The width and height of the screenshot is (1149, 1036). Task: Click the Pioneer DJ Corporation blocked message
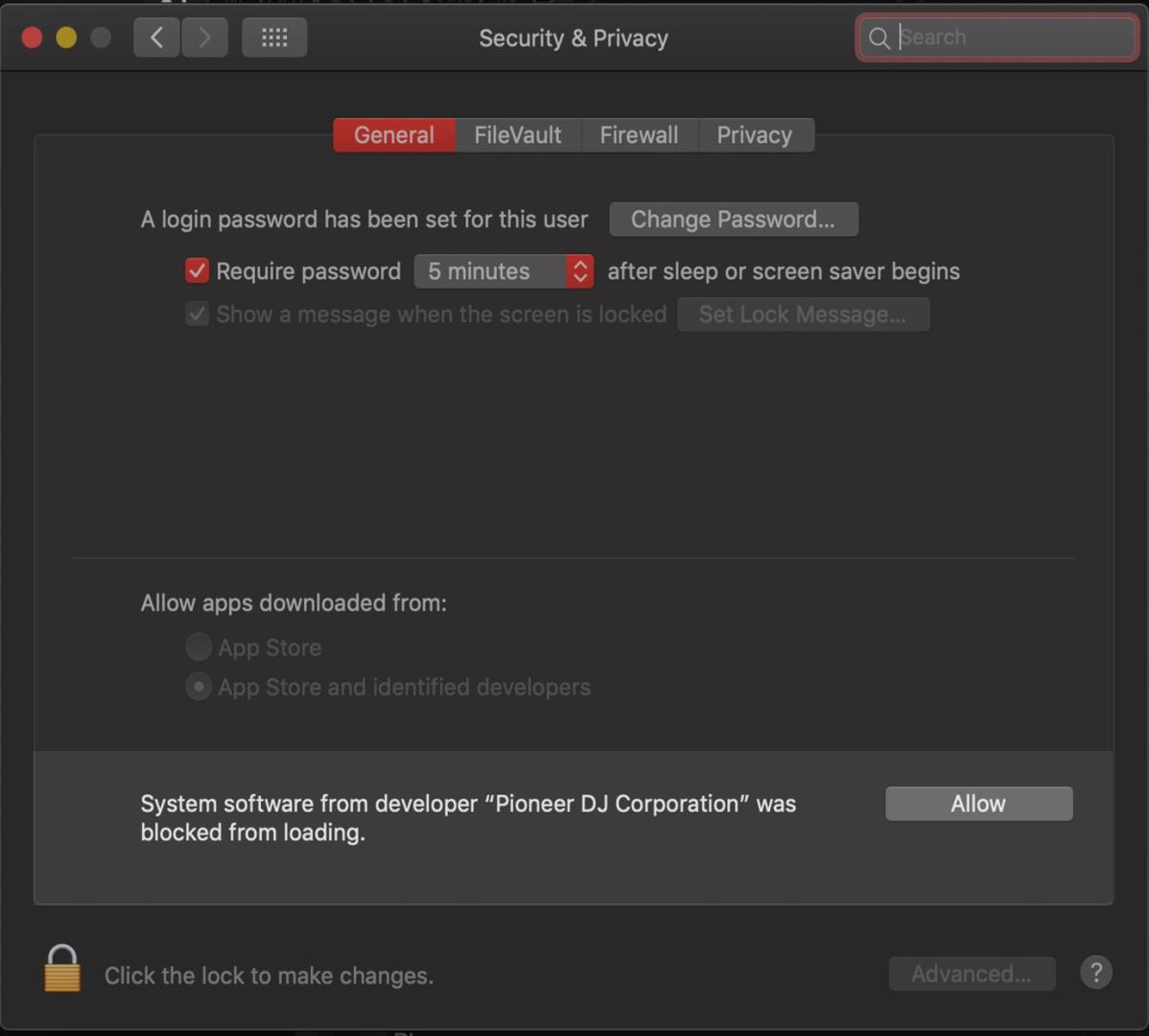tap(468, 817)
